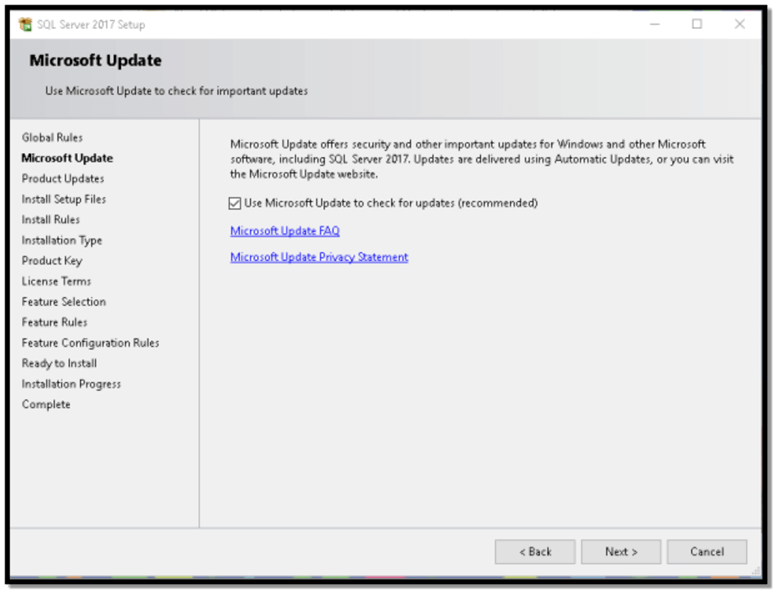The image size is (780, 597).
Task: Select the License Terms step
Action: [56, 282]
